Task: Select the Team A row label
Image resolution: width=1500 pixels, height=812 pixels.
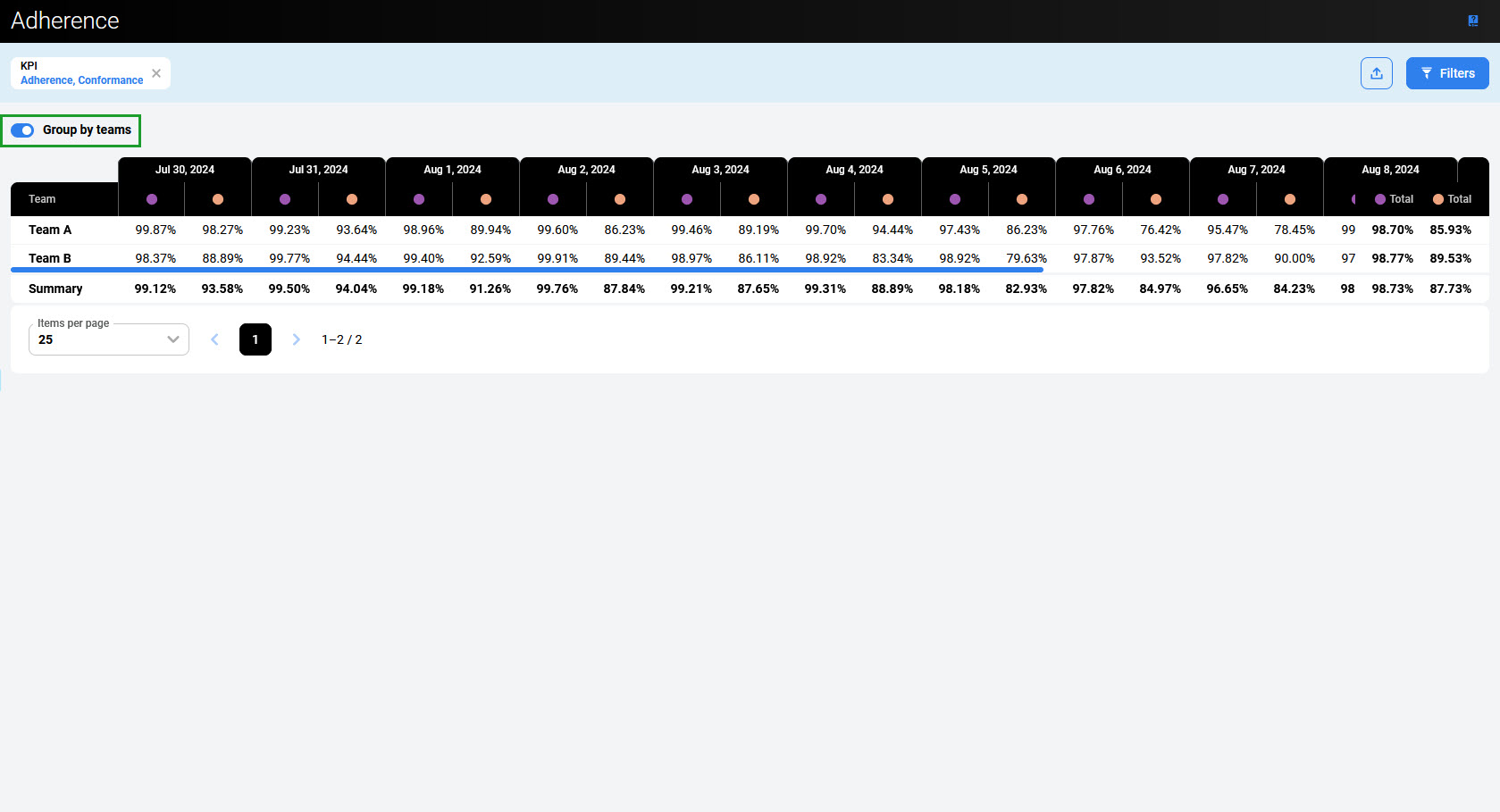Action: coord(50,230)
